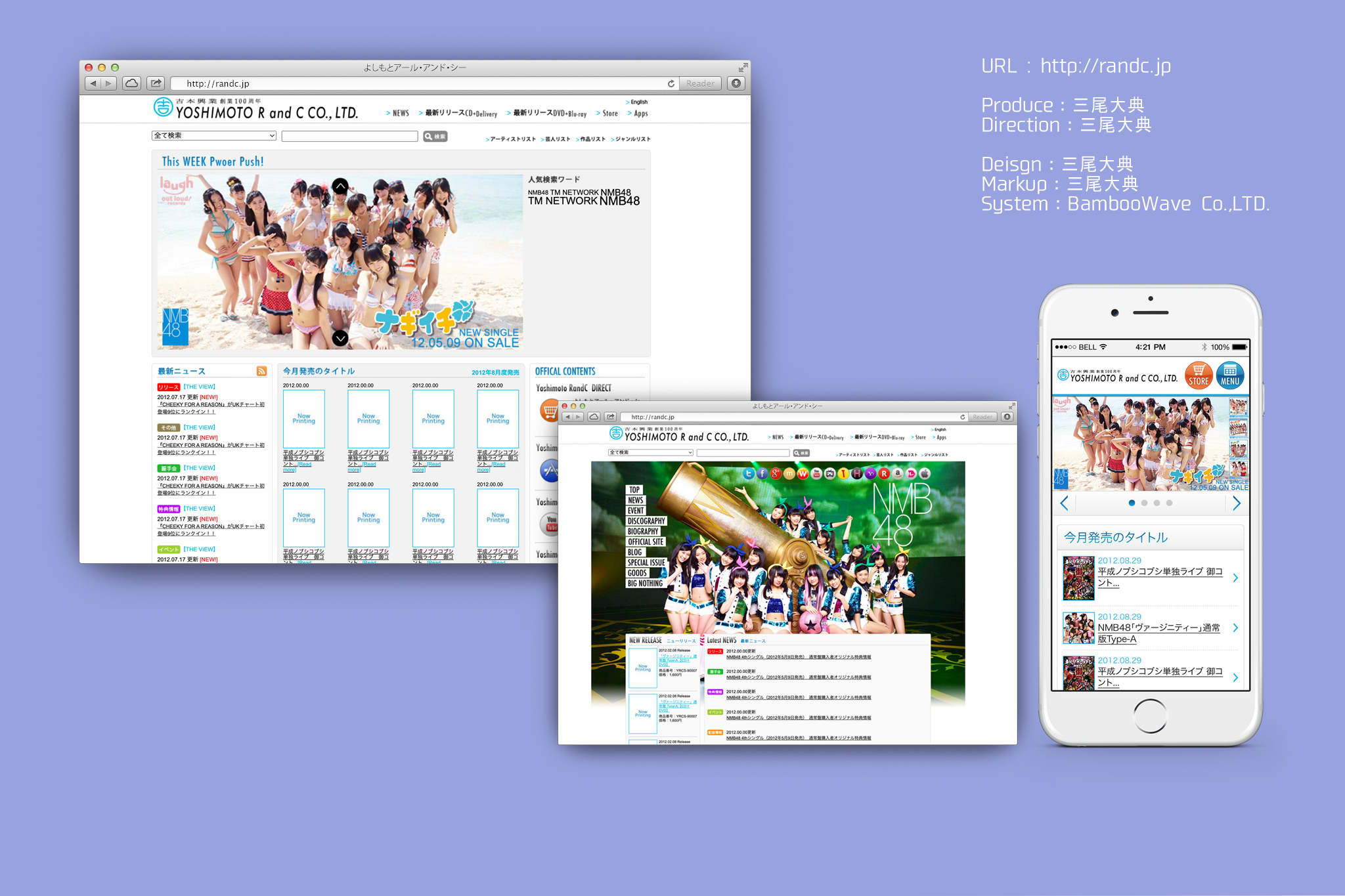Click the up arrow on beach banner slider
The image size is (1345, 896).
[x=340, y=186]
